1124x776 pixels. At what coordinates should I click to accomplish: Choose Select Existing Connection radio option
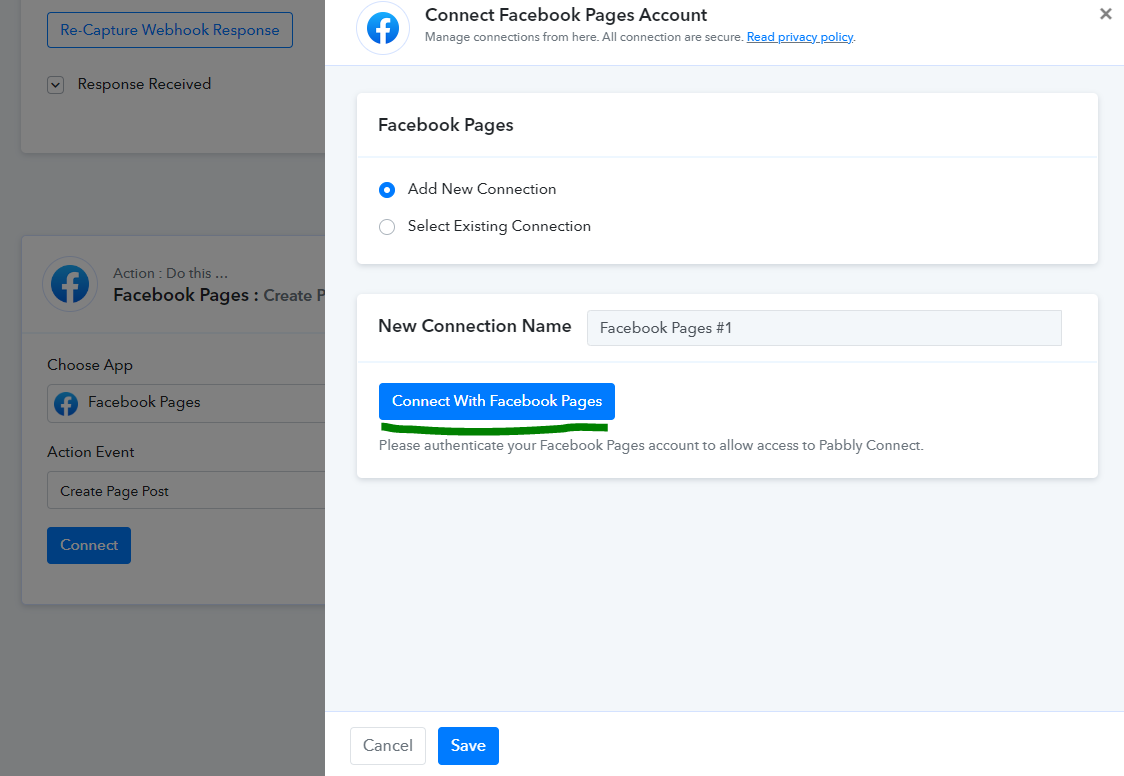coord(387,227)
